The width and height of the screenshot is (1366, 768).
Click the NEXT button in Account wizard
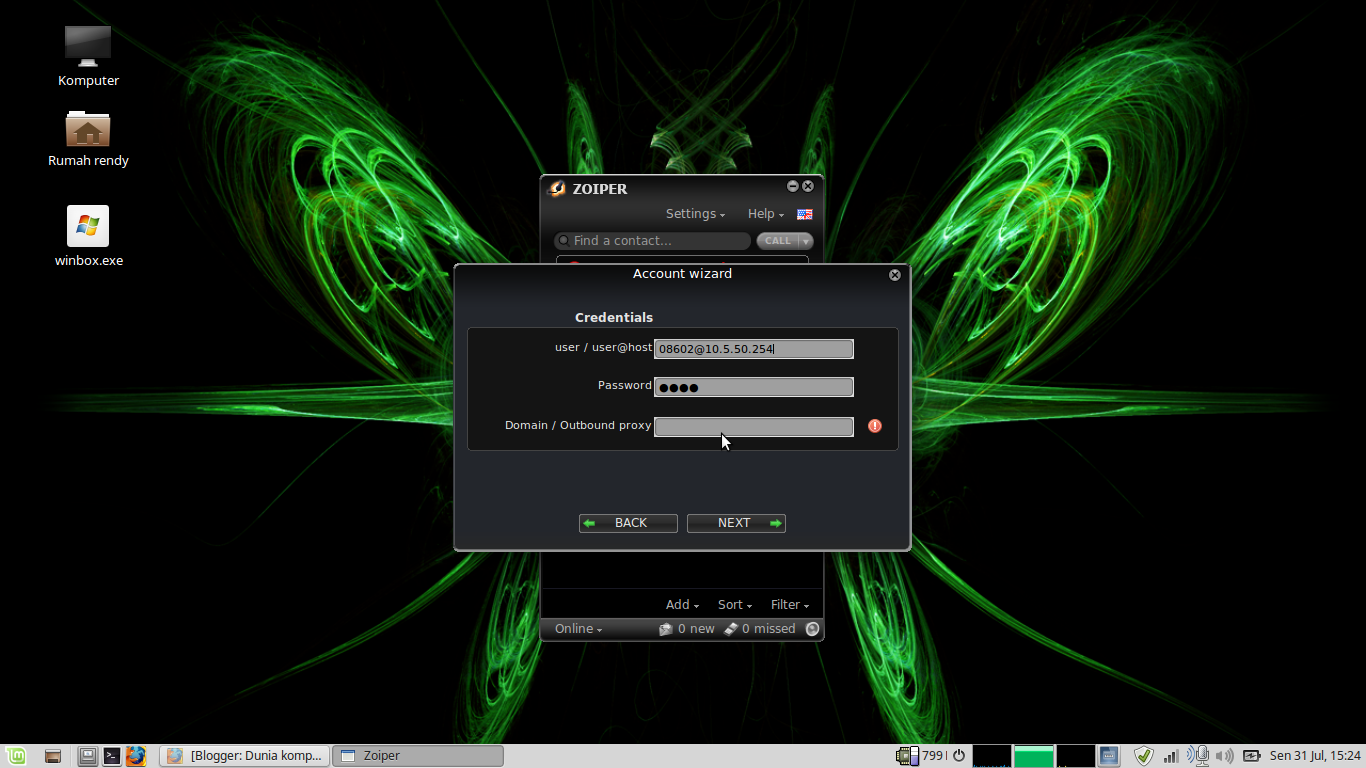[736, 523]
